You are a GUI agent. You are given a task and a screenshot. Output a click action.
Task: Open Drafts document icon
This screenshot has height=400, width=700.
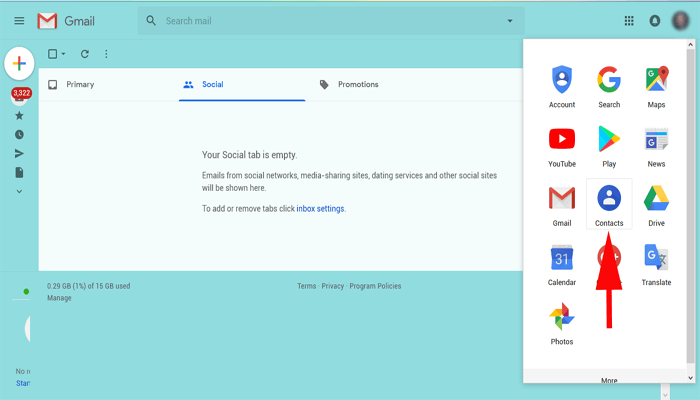[19, 172]
